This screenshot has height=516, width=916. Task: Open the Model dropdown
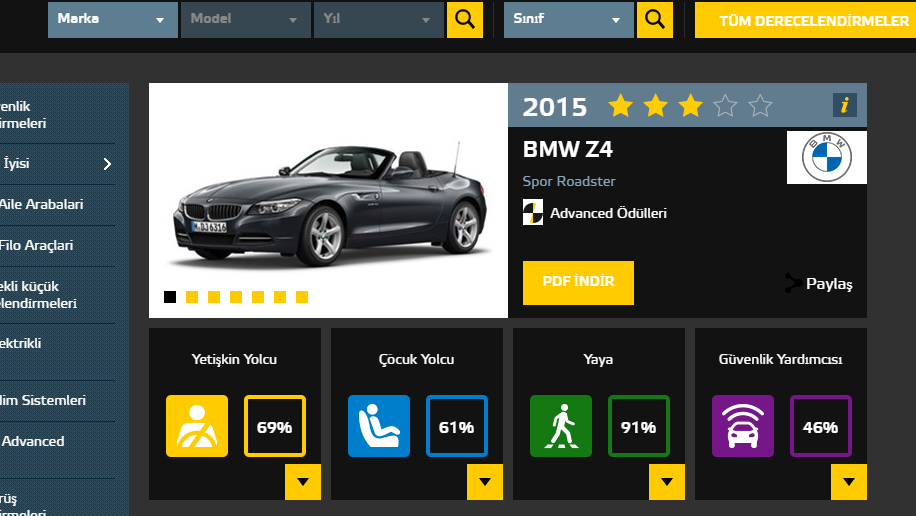tap(245, 19)
